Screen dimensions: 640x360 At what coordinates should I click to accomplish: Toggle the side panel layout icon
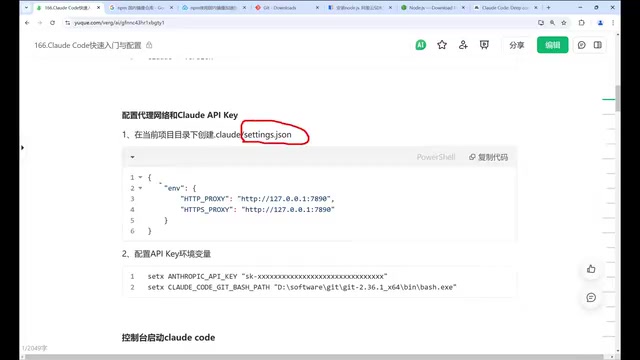pos(598,45)
